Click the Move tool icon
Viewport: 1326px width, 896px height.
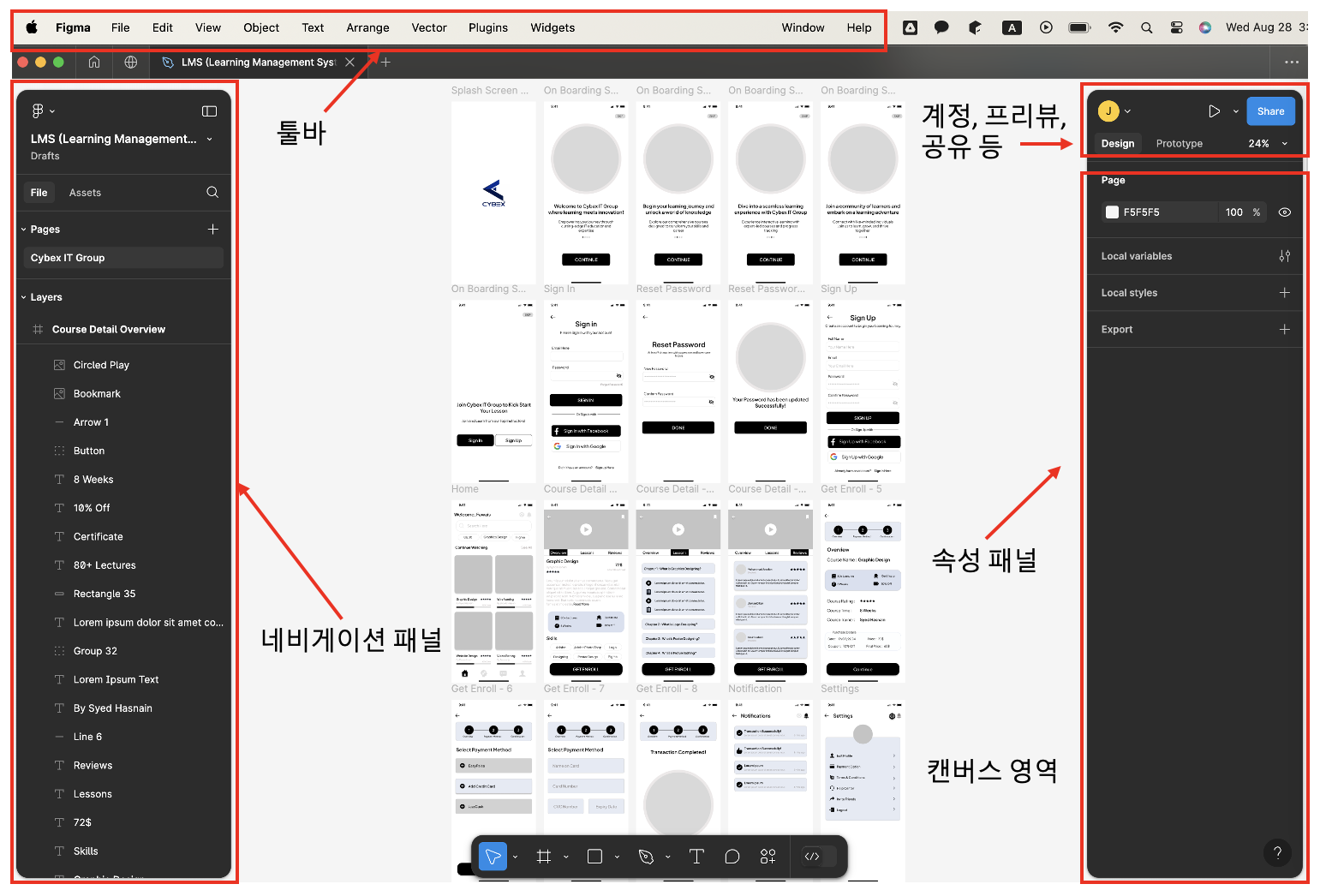(493, 856)
